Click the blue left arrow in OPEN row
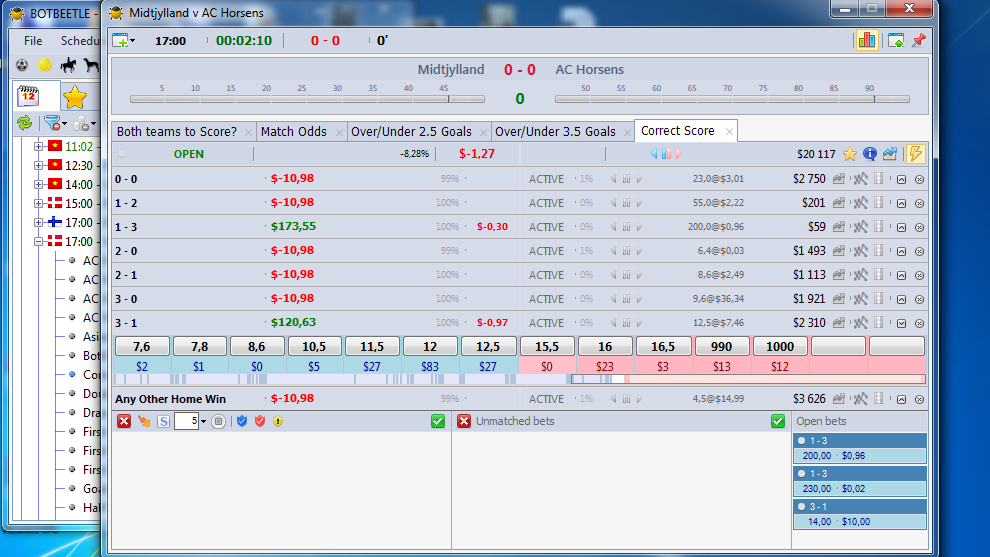Image resolution: width=990 pixels, height=557 pixels. coord(654,153)
